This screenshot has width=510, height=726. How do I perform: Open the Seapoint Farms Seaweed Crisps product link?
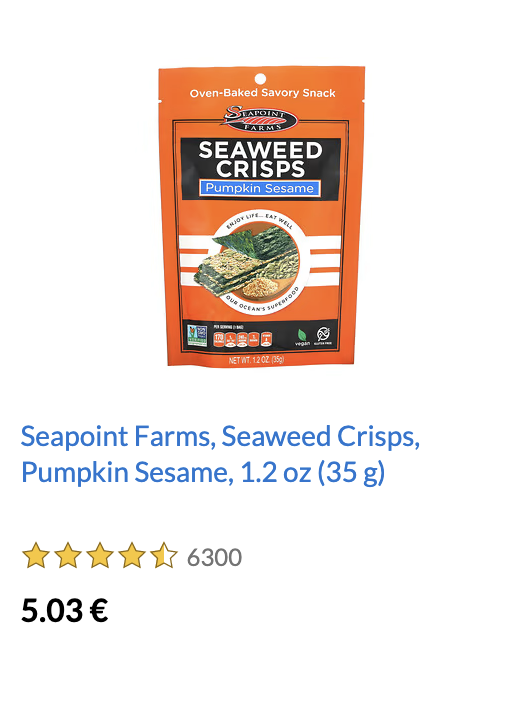tap(220, 454)
